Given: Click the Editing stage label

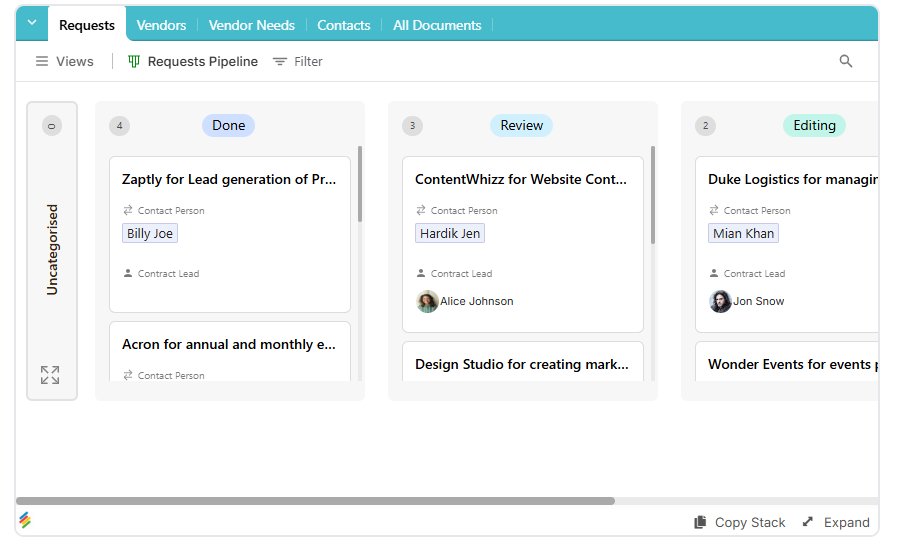Looking at the screenshot, I should click(x=814, y=126).
